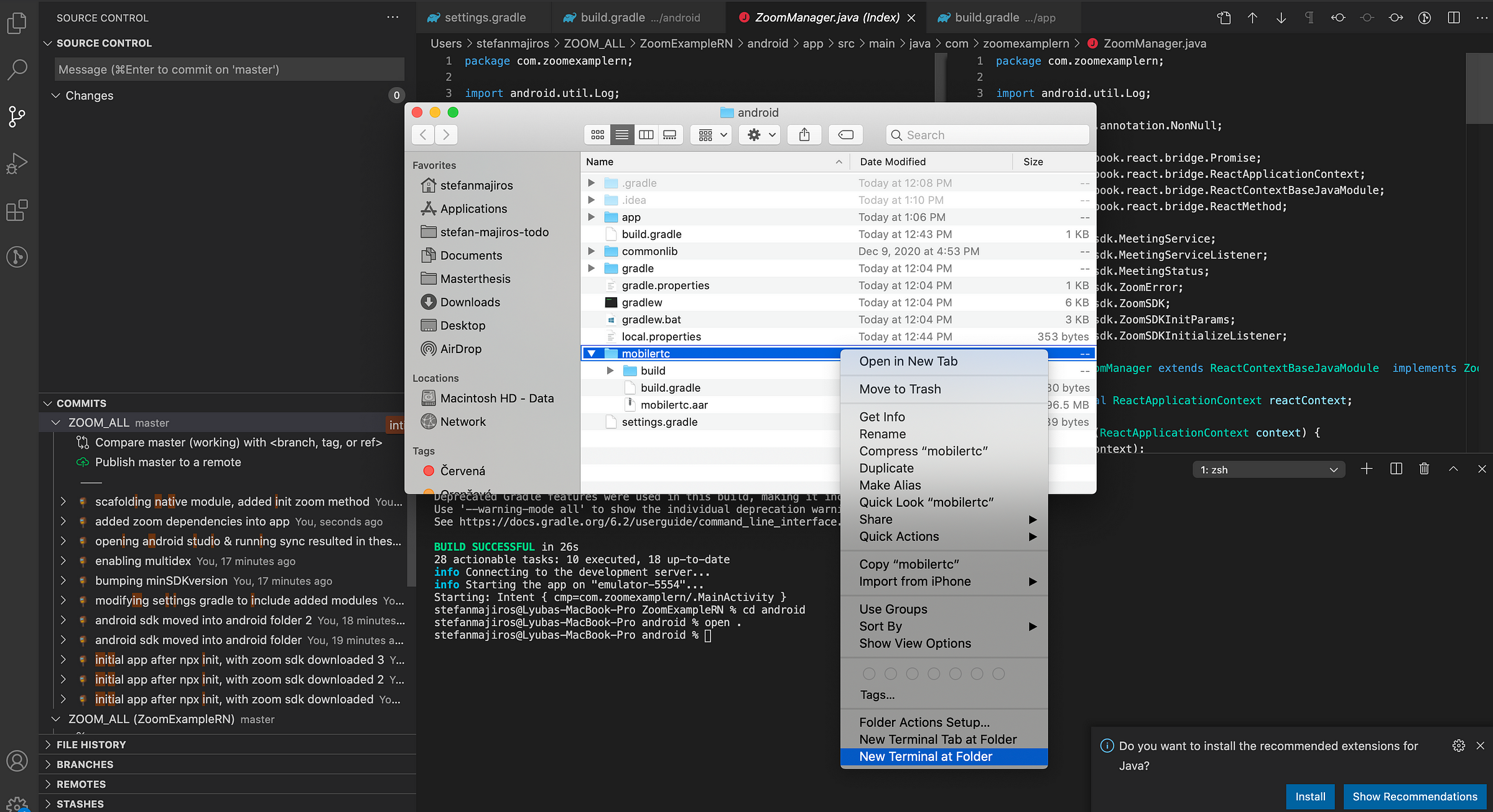Switch Finder to icon view

(598, 134)
